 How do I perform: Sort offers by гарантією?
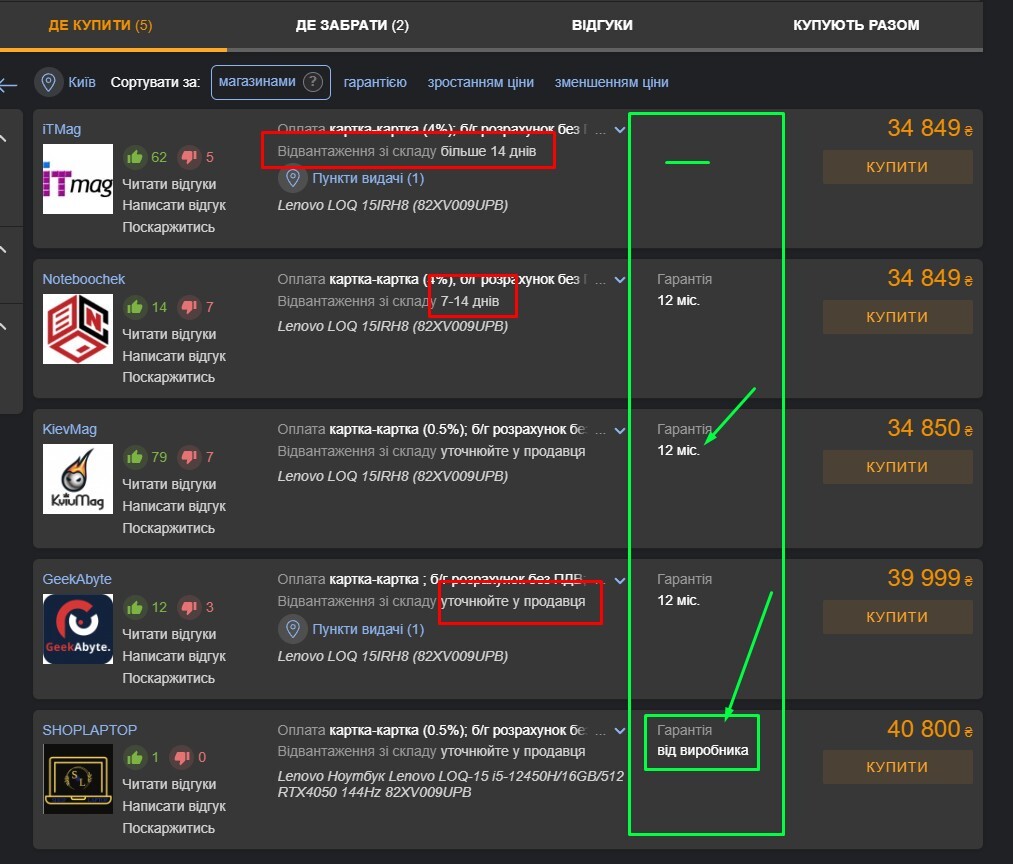[375, 83]
